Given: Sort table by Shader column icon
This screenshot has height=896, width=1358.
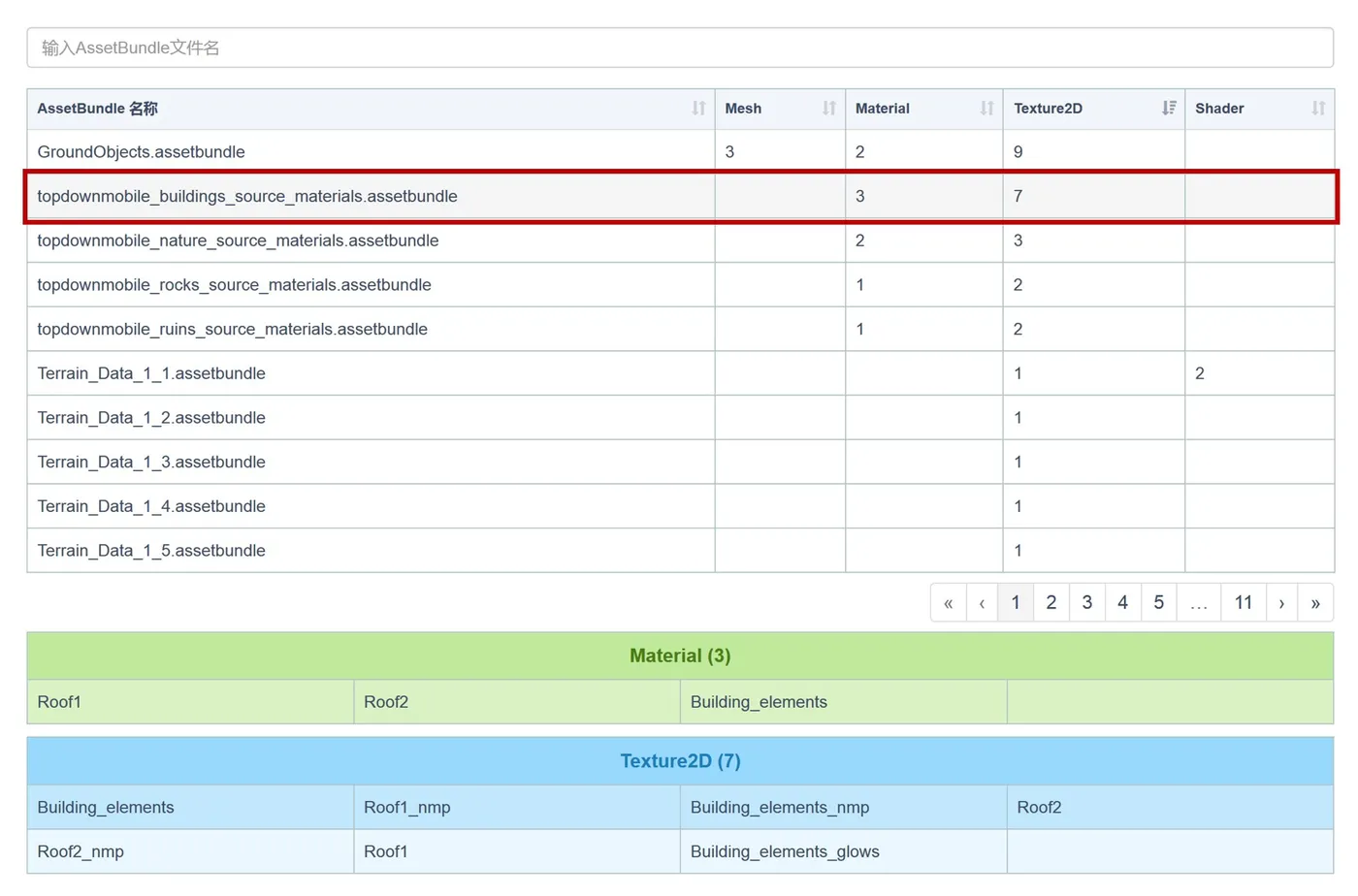Looking at the screenshot, I should tap(1318, 109).
